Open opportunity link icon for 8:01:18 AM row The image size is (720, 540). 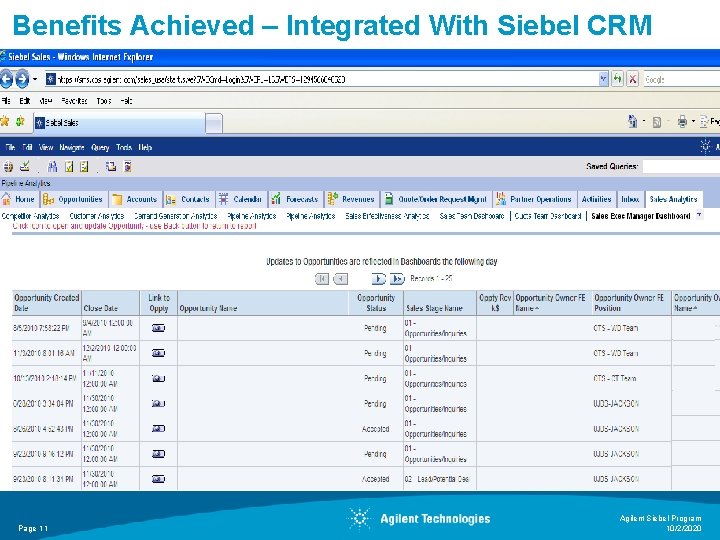[158, 353]
